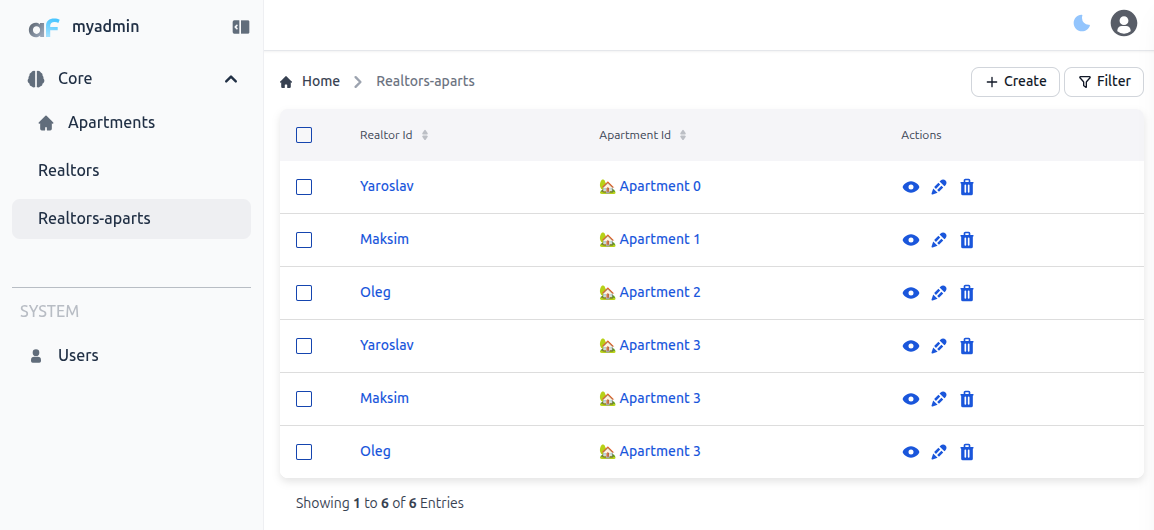
Task: Tick the checkbox for the Apartment 0 row
Action: pos(304,187)
